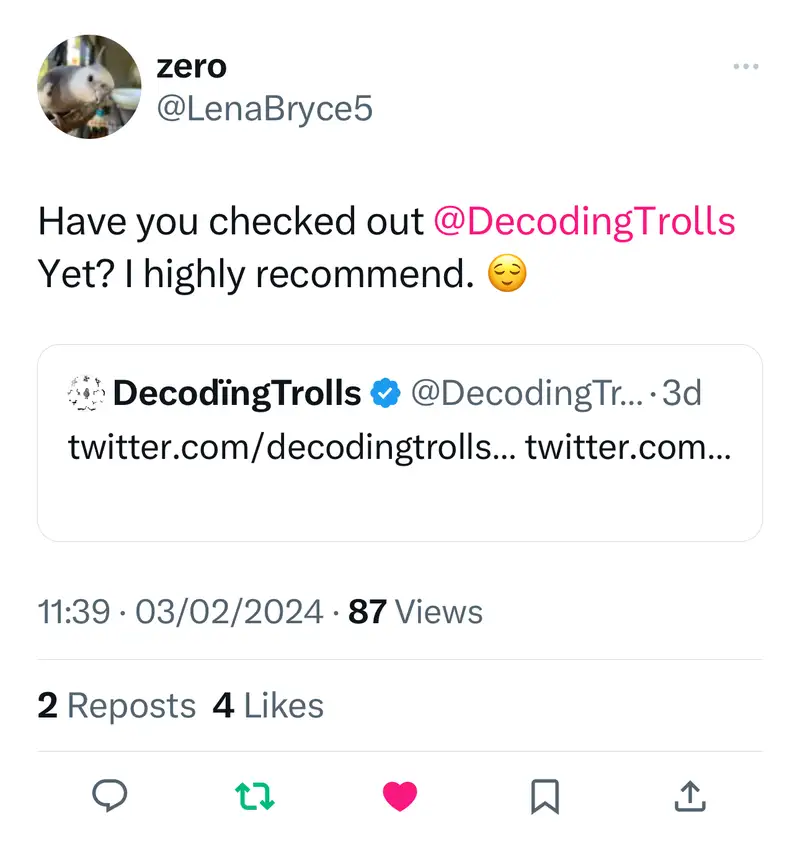Click the DecodingTrolls name in quoted tweet
Screen dimensions: 800x844
237,394
